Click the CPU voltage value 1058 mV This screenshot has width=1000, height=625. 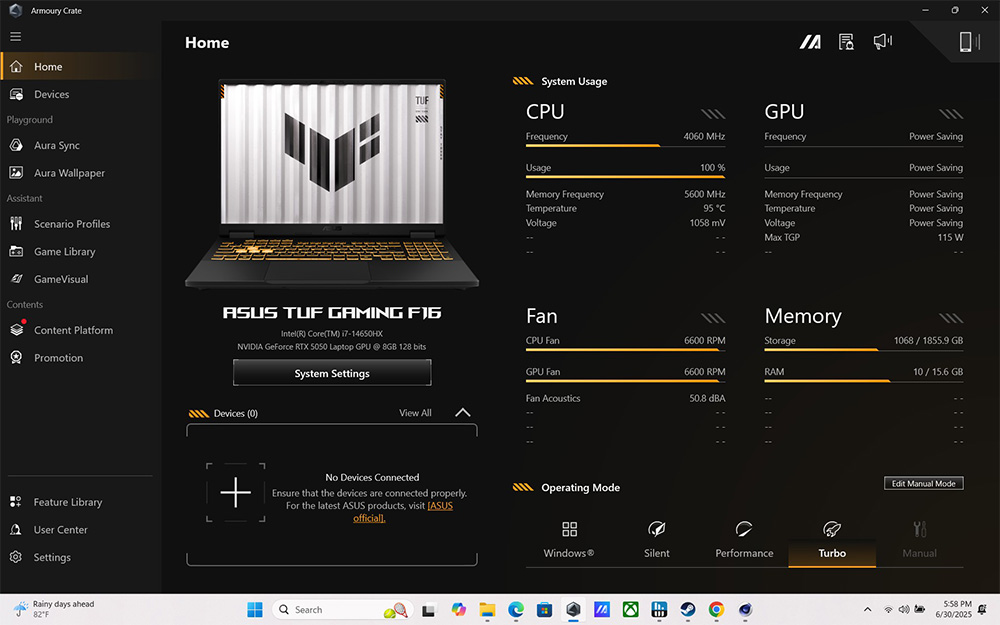point(707,223)
